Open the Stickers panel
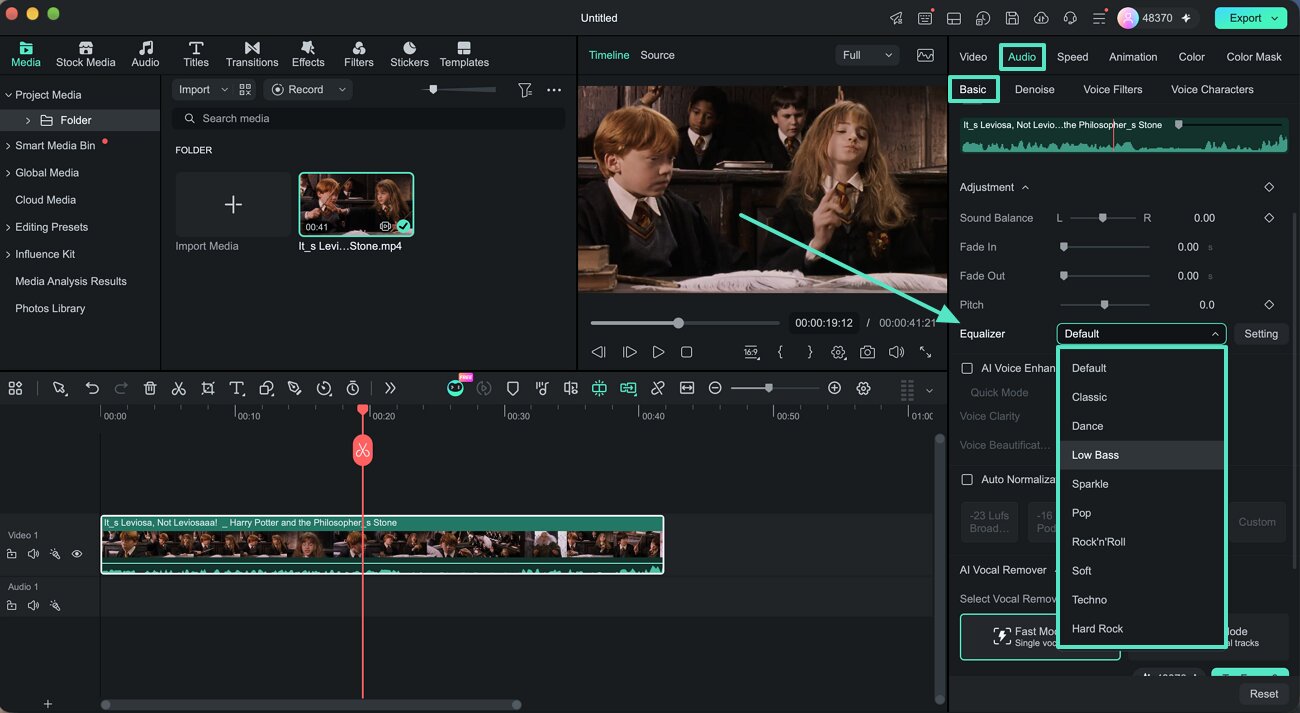 click(x=409, y=54)
